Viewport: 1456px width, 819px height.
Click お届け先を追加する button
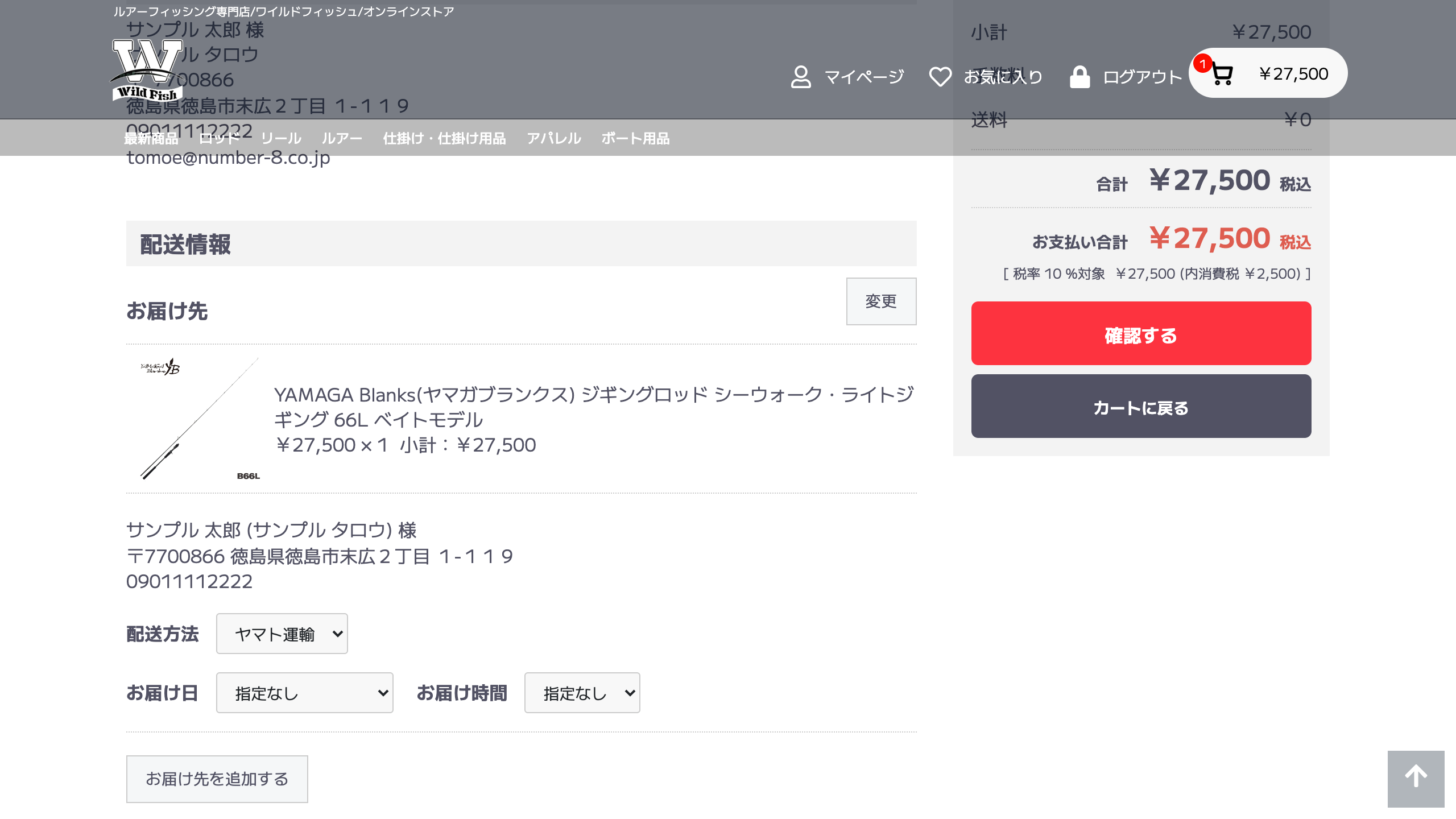click(x=217, y=779)
